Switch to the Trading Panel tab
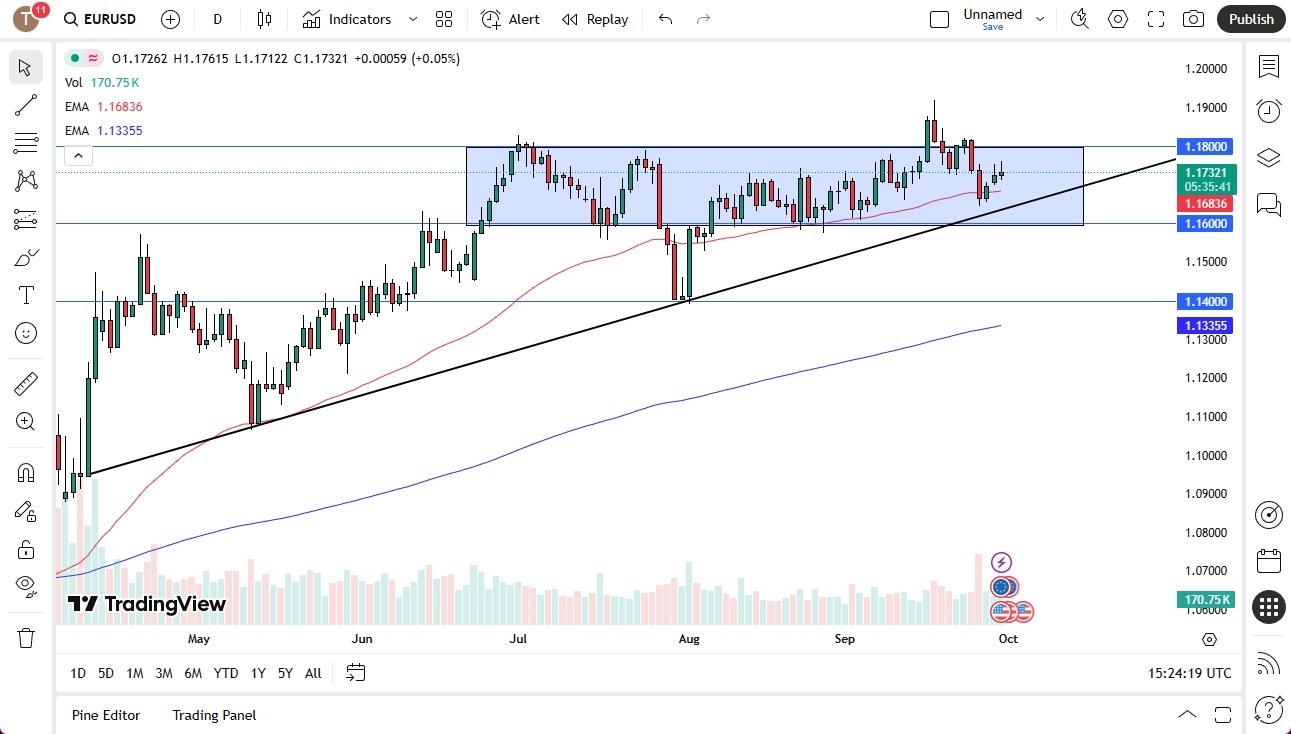 coord(214,715)
